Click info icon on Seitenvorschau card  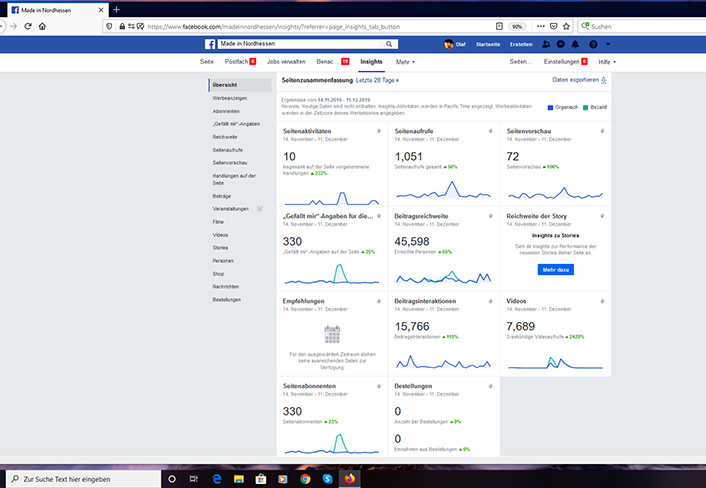(x=602, y=131)
